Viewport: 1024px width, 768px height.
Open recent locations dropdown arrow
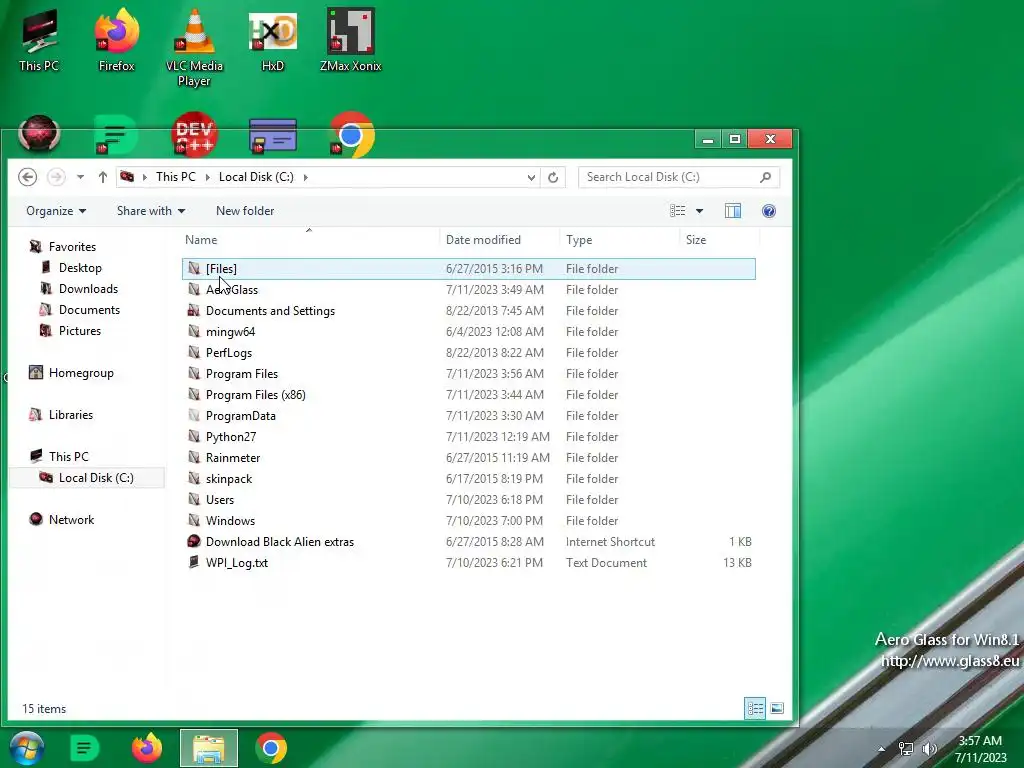pos(80,177)
